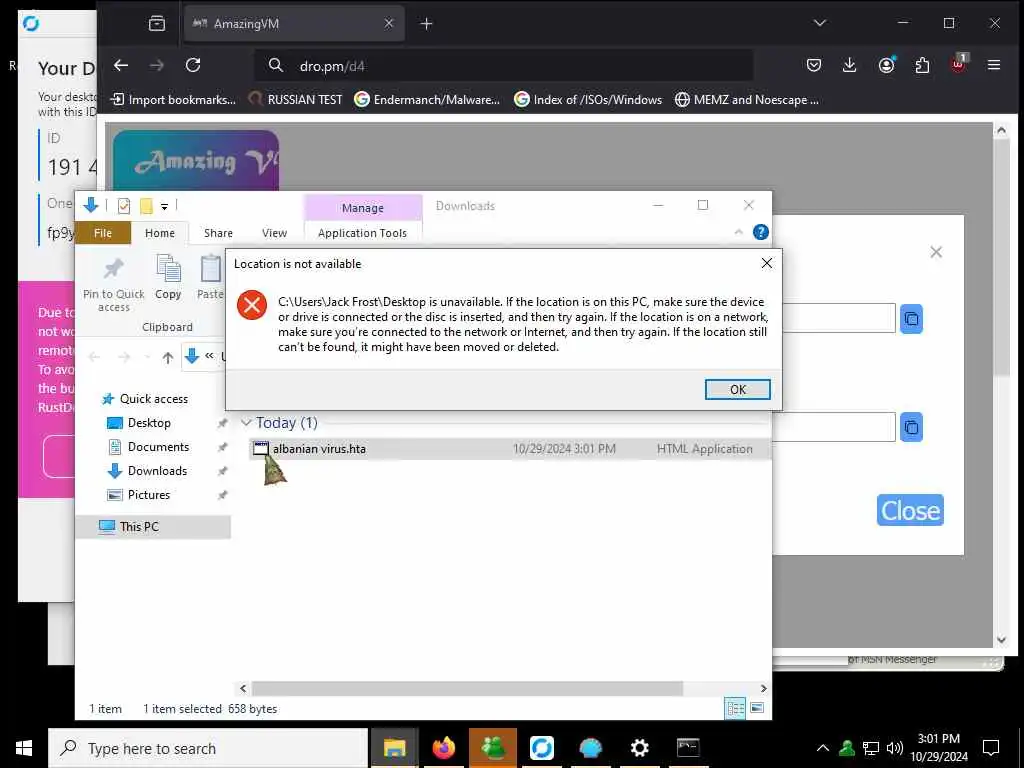The width and height of the screenshot is (1024, 768).
Task: Click upper blue copy icon on web page
Action: (x=911, y=319)
